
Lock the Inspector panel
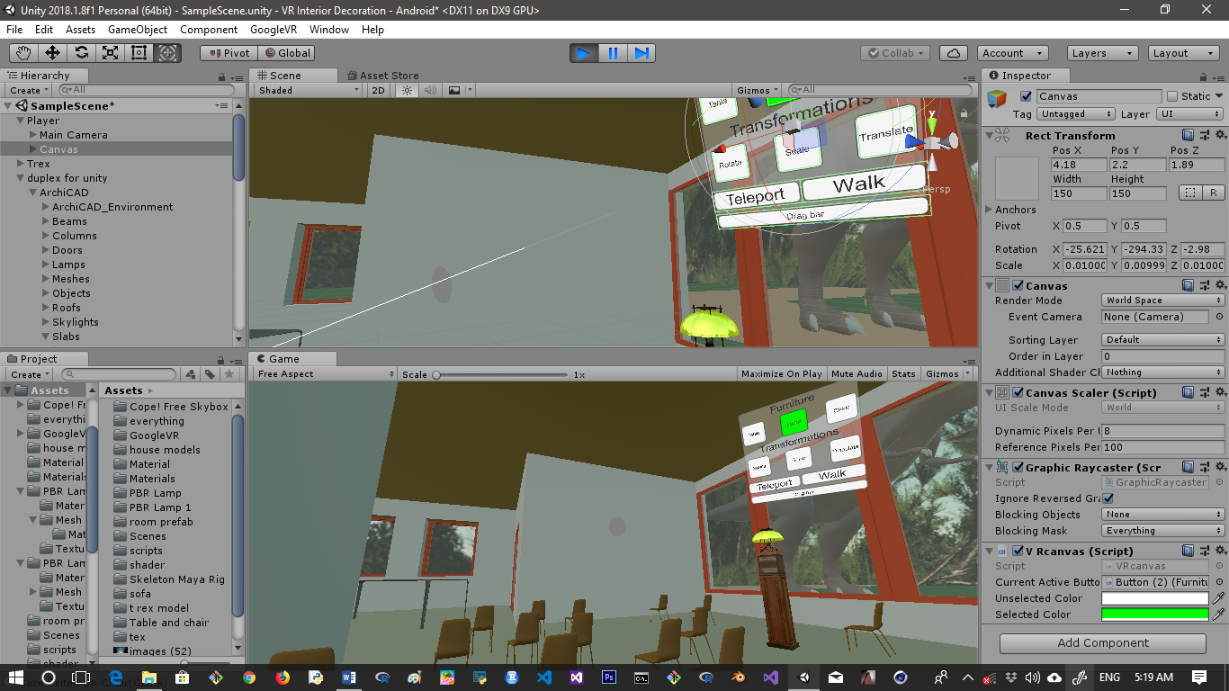point(1201,77)
